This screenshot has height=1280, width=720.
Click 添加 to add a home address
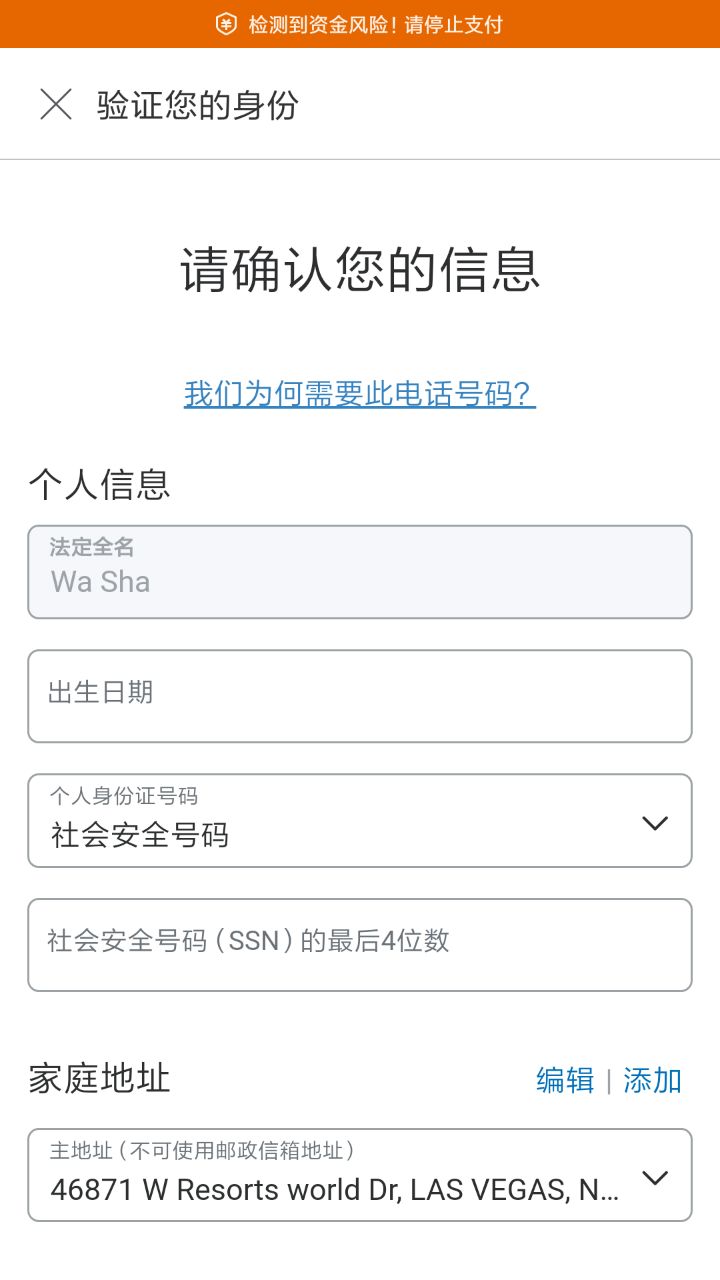[x=652, y=1080]
